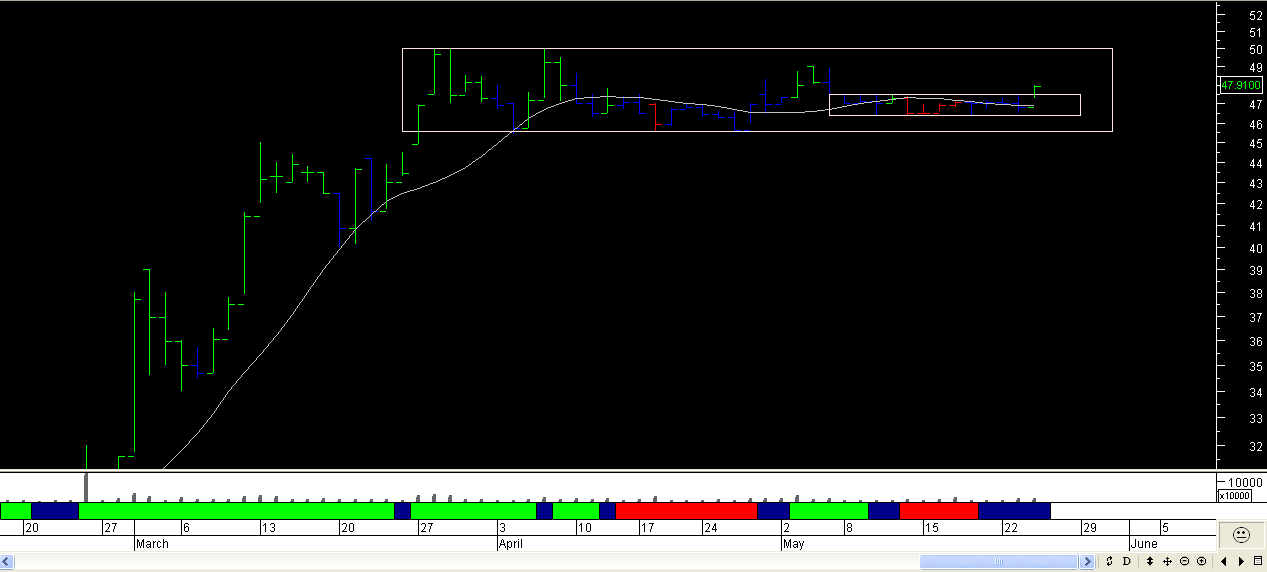Click the refresh/cycle chart icon
1267x572 pixels.
pyautogui.click(x=1109, y=561)
